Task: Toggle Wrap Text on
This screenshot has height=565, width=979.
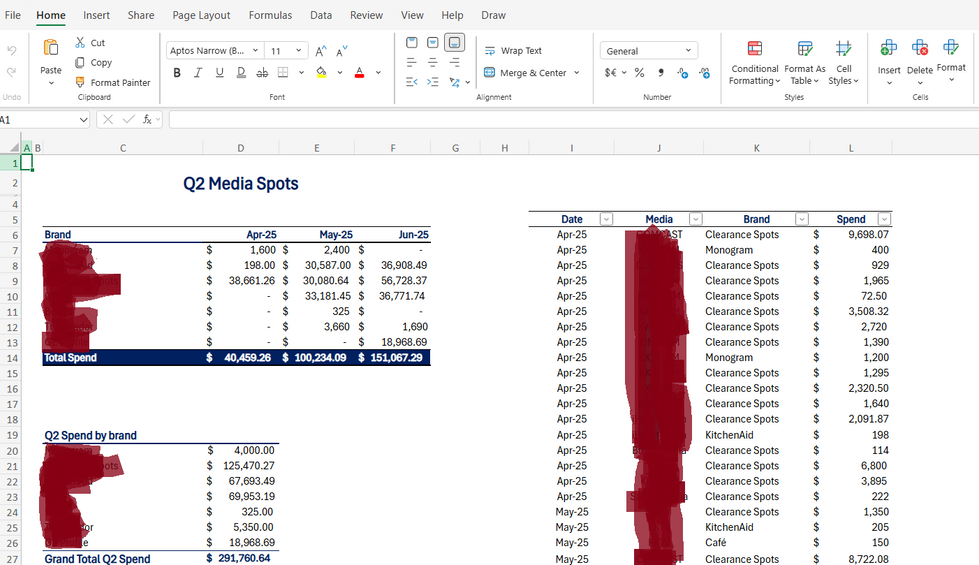Action: click(x=513, y=51)
